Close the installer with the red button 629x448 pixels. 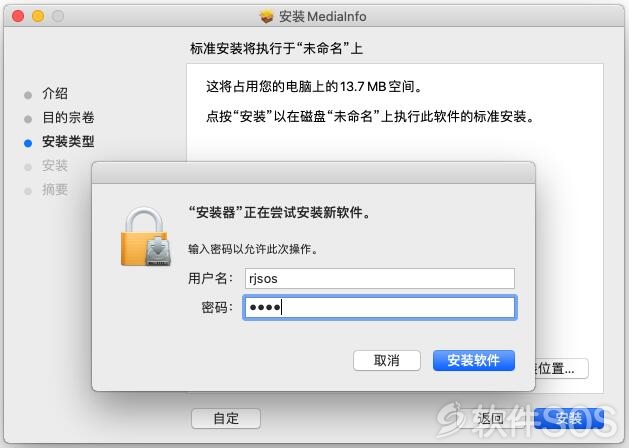point(18,16)
